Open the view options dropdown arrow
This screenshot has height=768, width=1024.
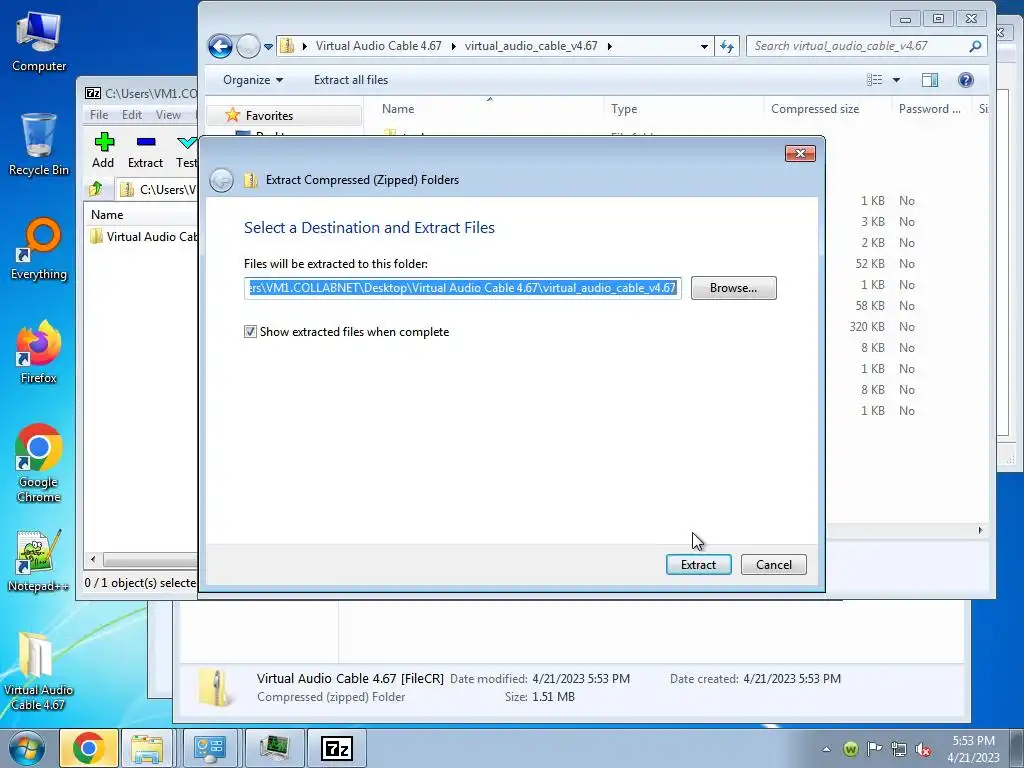click(x=896, y=80)
